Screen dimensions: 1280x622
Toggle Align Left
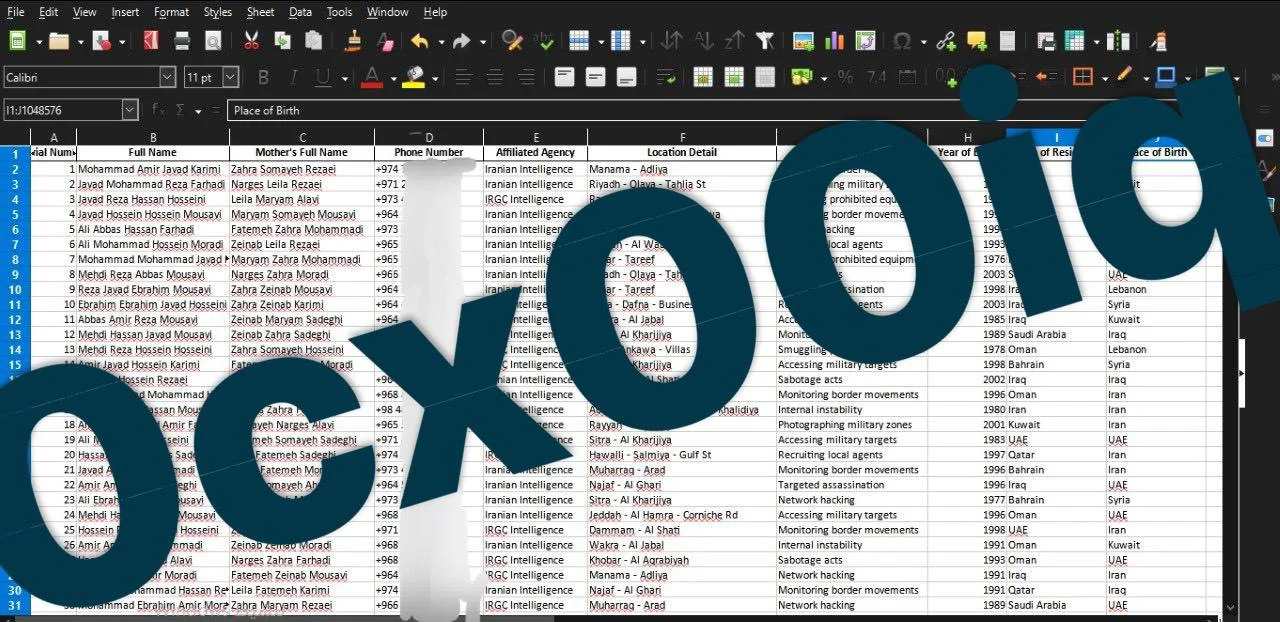[463, 77]
